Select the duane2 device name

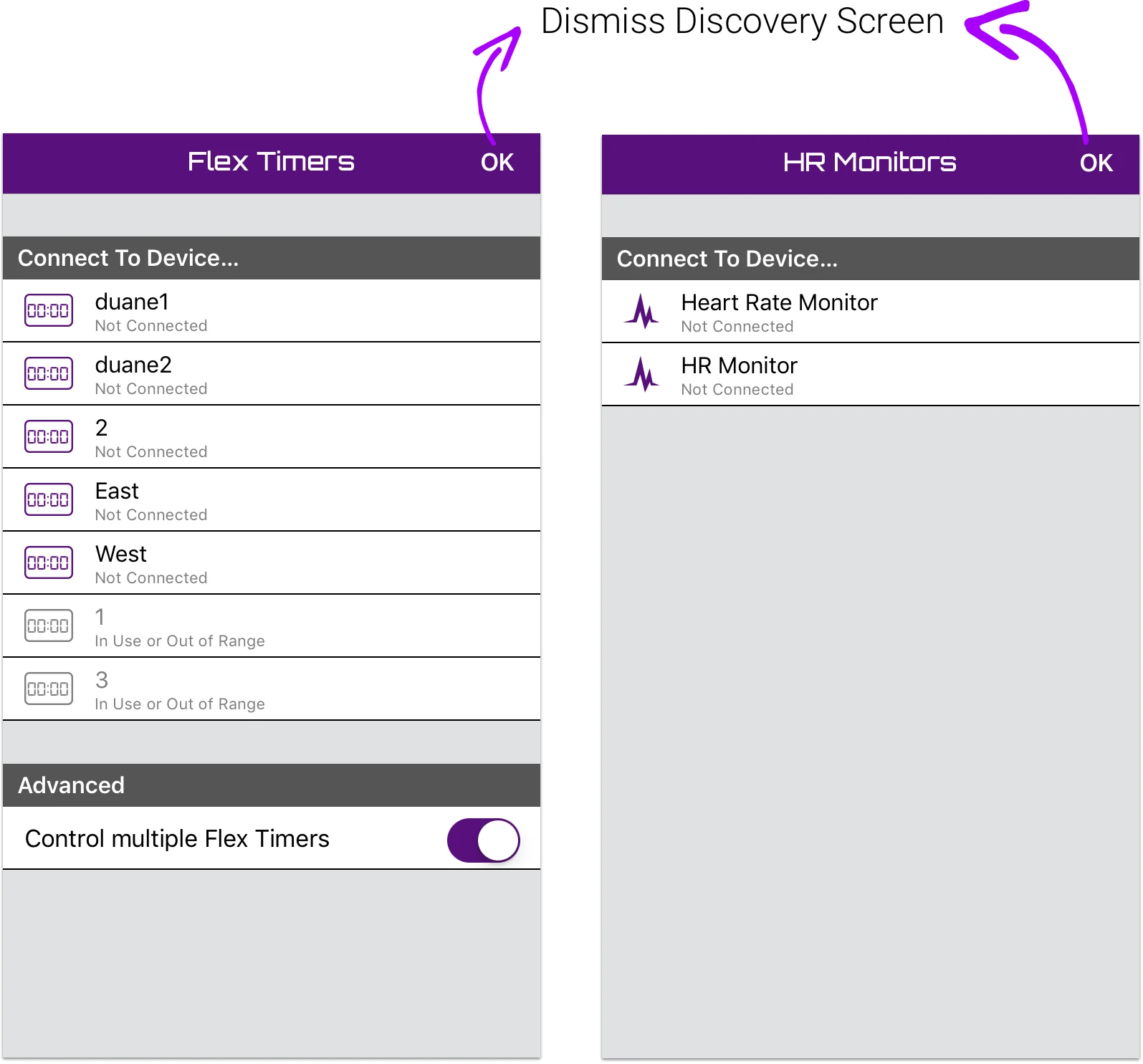click(133, 365)
